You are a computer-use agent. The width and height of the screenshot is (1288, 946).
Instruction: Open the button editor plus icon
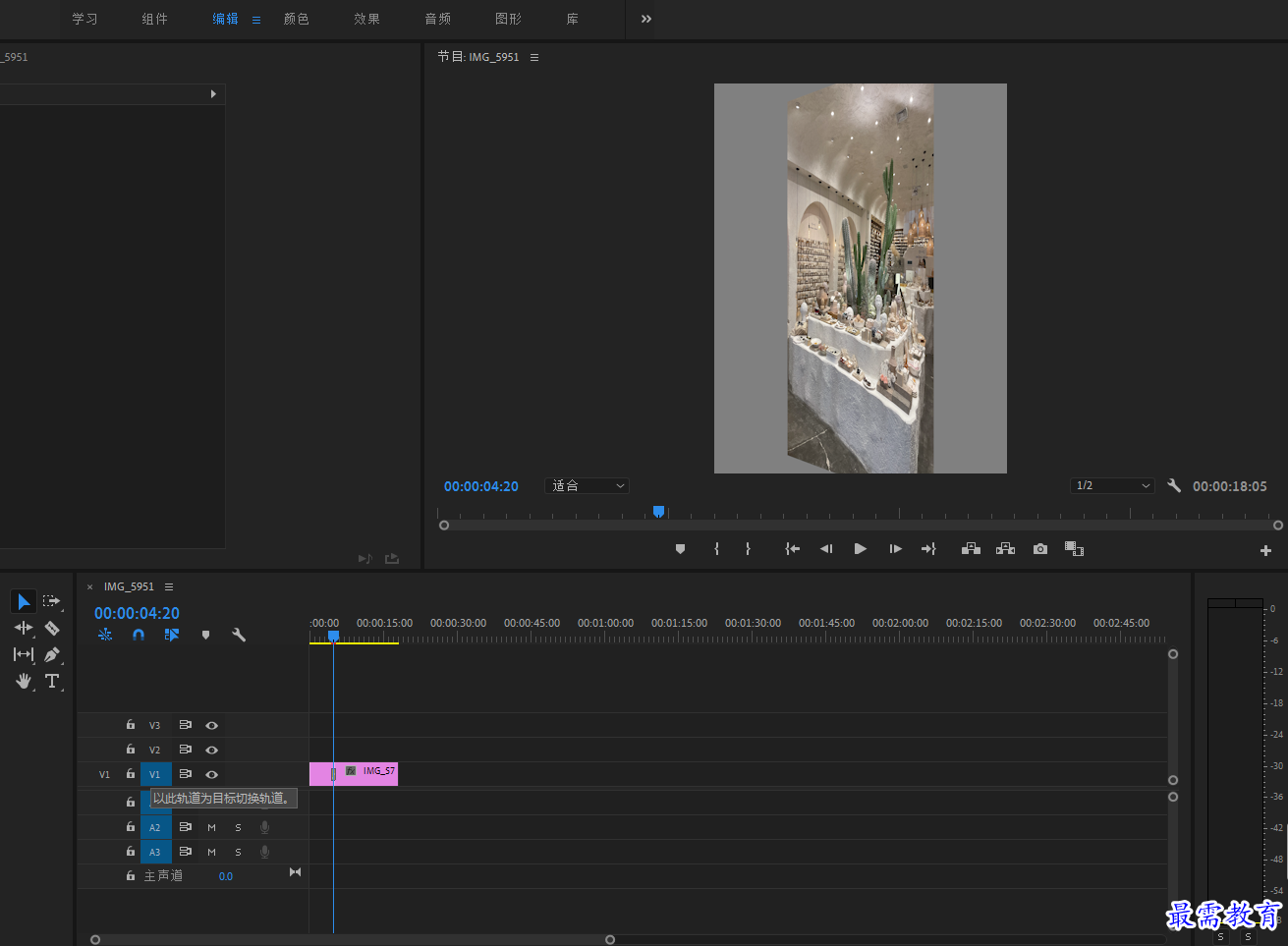1265,551
